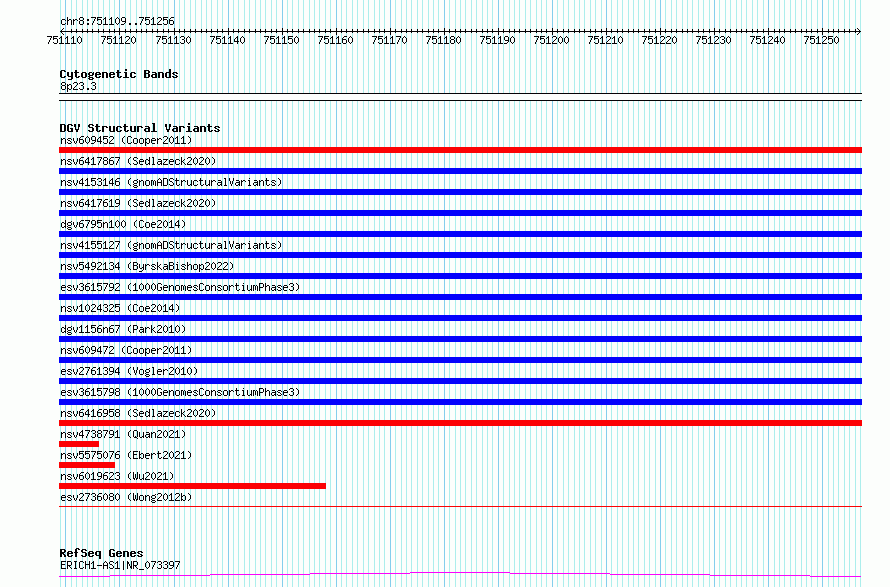Open variant nsv4155127 (gnomADStructuralVariants) label

171,245
